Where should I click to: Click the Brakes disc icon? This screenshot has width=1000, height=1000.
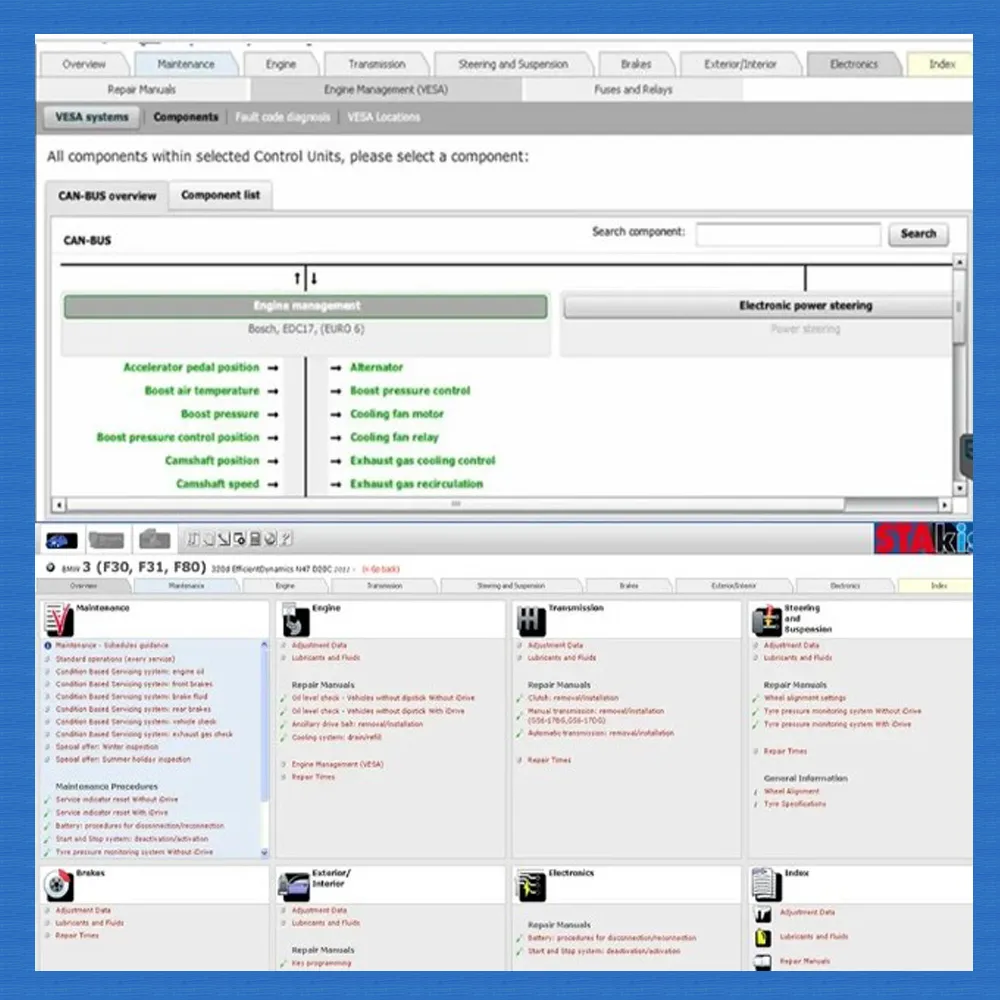coord(58,885)
